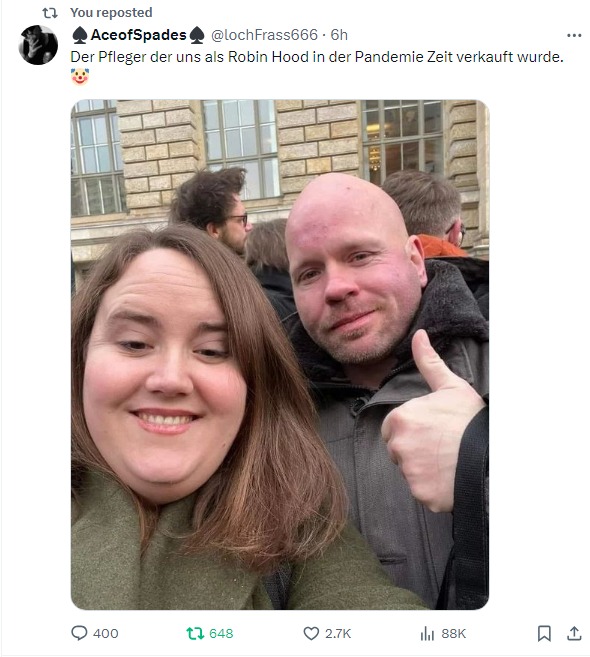Undo repost via the green repost icon
590x657 pixels.
(195, 633)
